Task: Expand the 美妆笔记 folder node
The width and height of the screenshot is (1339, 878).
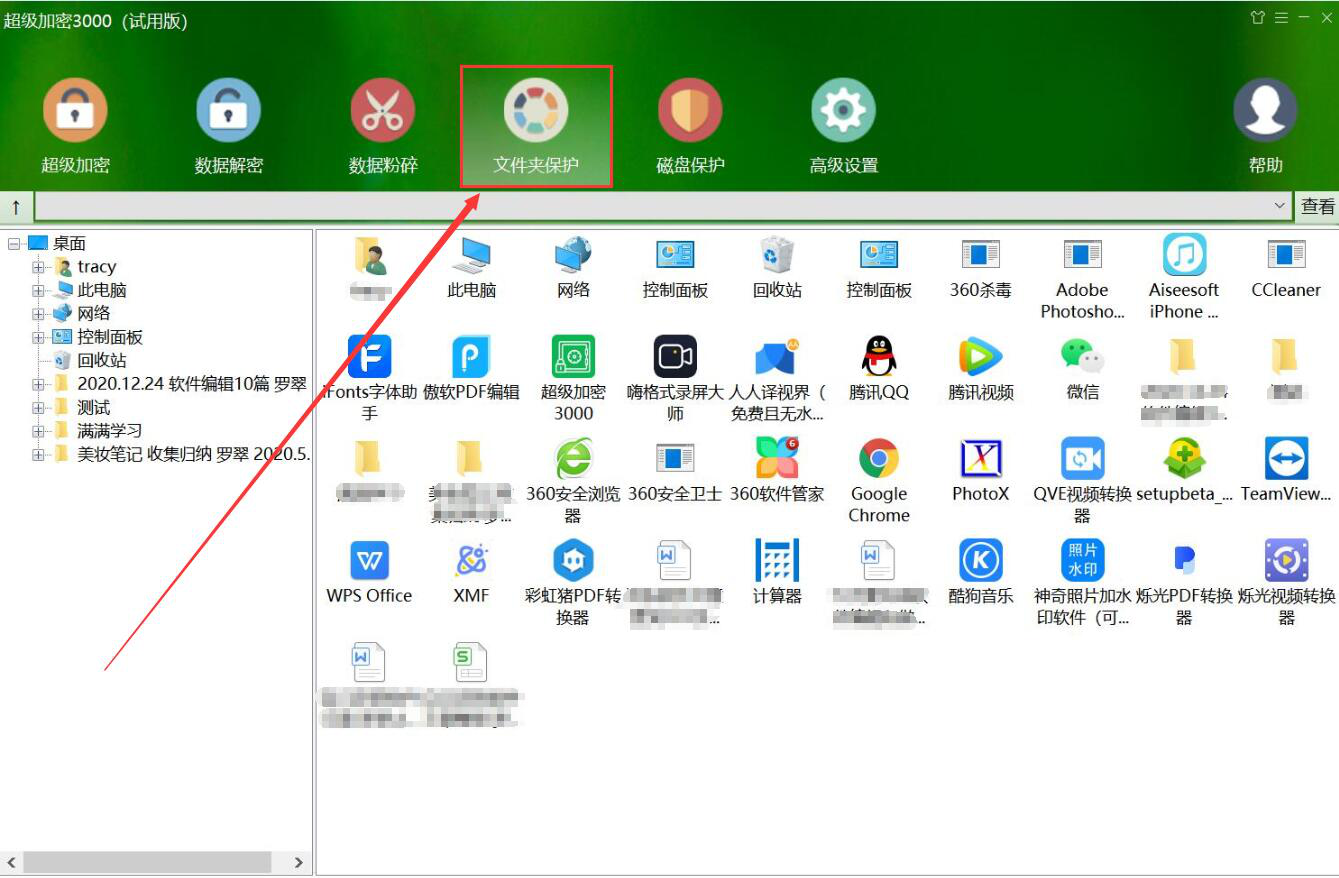Action: tap(38, 454)
